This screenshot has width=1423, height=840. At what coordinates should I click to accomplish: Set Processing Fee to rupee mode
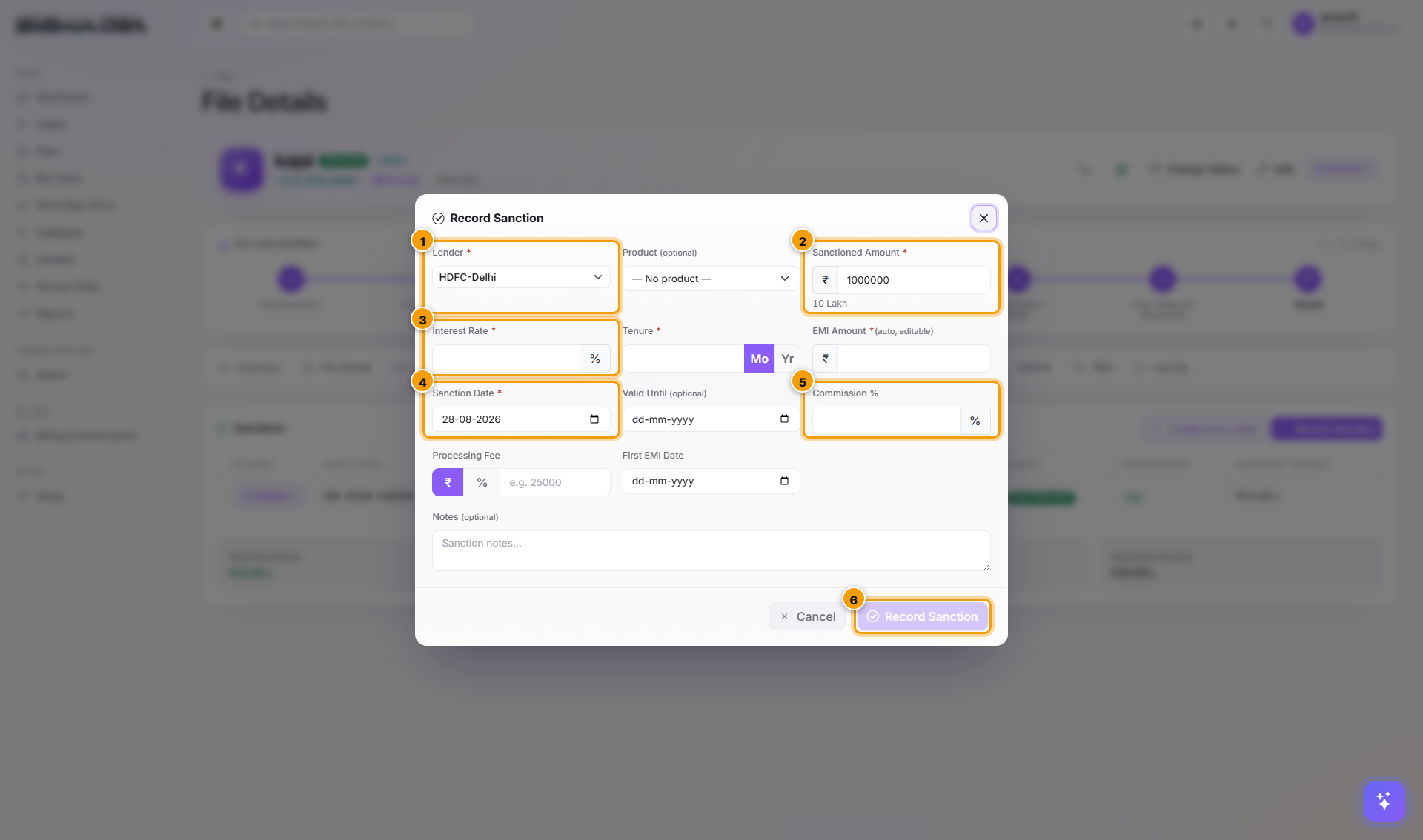tap(448, 482)
